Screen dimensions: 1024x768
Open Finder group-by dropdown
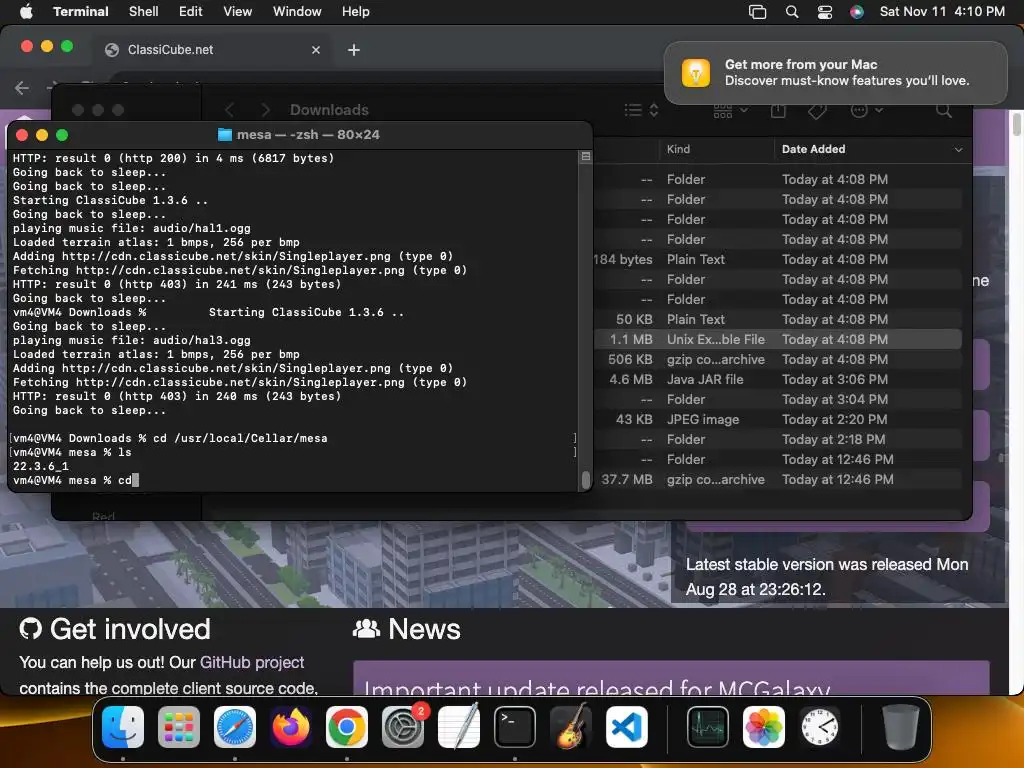click(730, 110)
